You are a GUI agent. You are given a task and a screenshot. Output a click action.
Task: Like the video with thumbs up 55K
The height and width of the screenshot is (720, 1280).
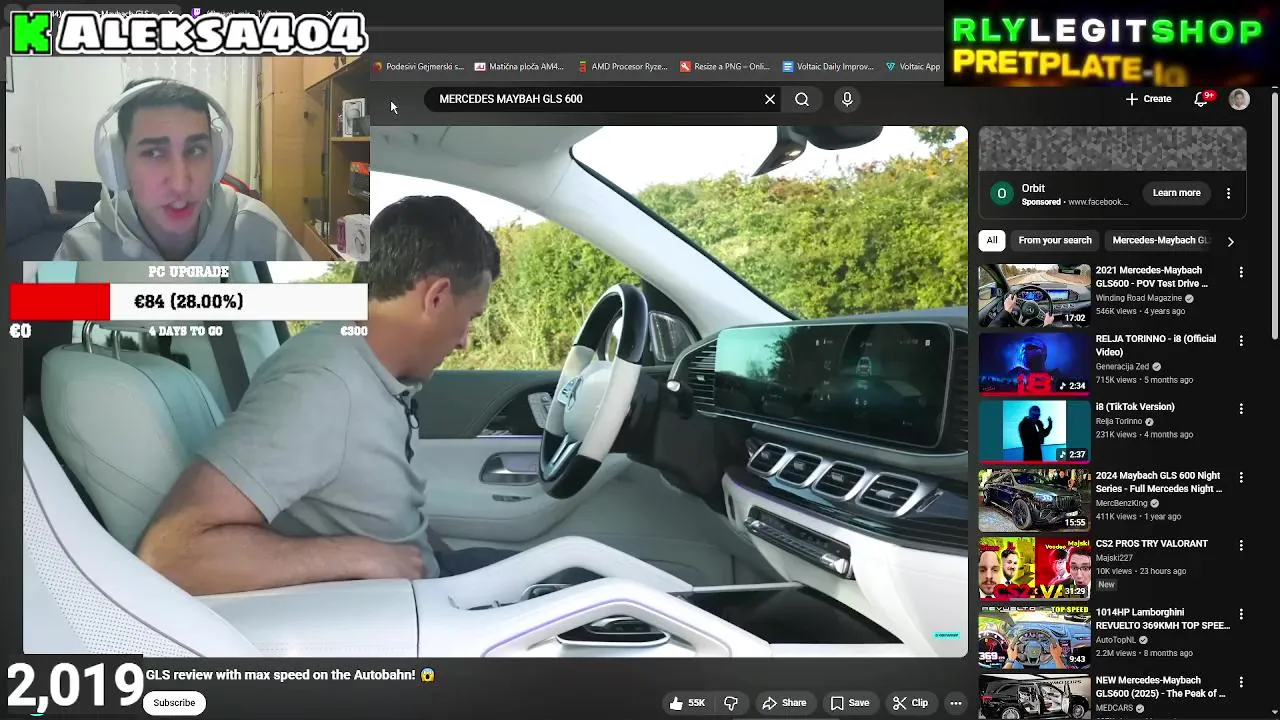pyautogui.click(x=688, y=703)
